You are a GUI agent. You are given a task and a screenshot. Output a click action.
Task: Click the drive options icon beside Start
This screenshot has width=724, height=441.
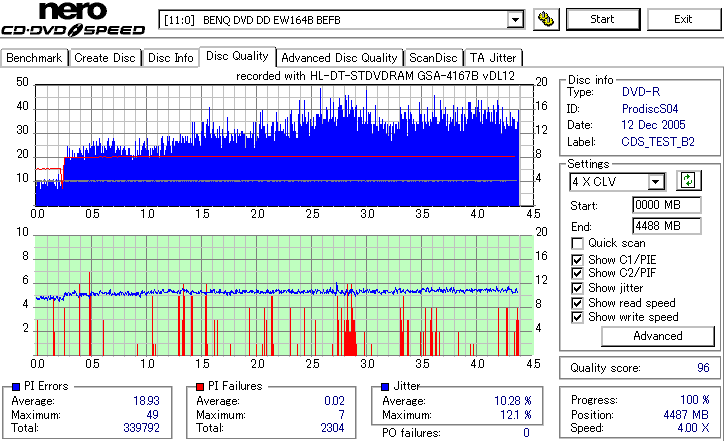(x=546, y=19)
